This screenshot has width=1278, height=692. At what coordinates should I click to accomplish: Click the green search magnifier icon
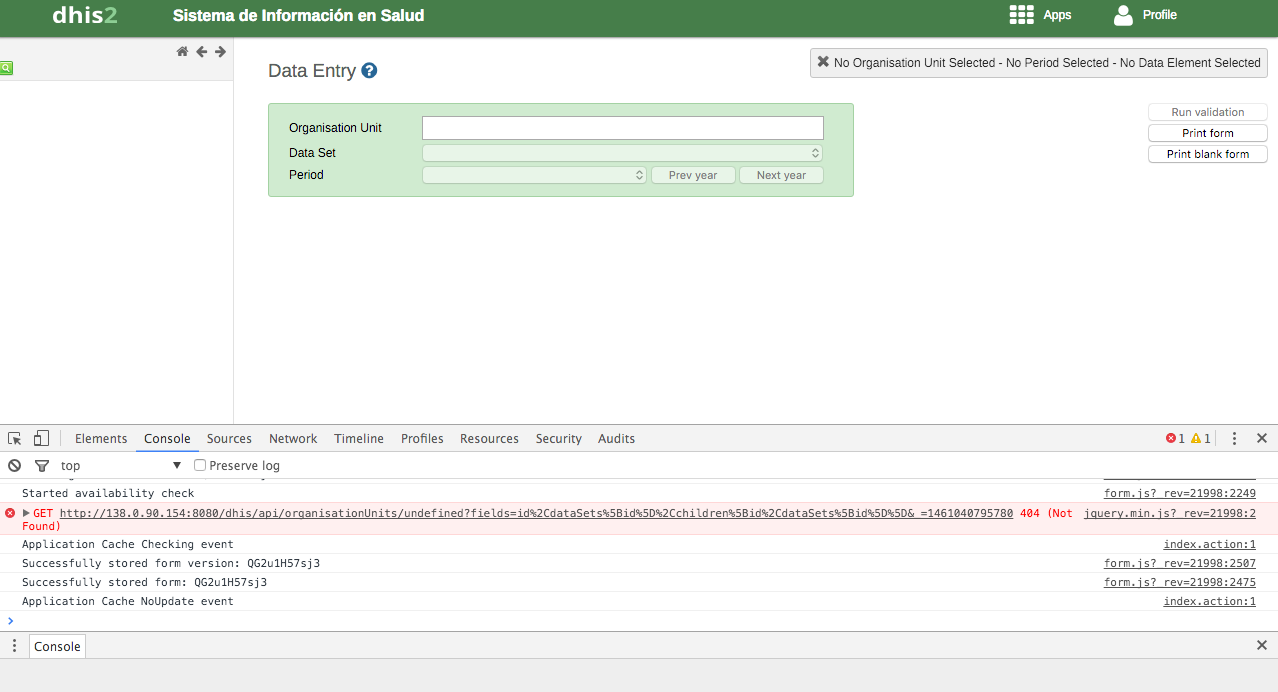point(6,68)
